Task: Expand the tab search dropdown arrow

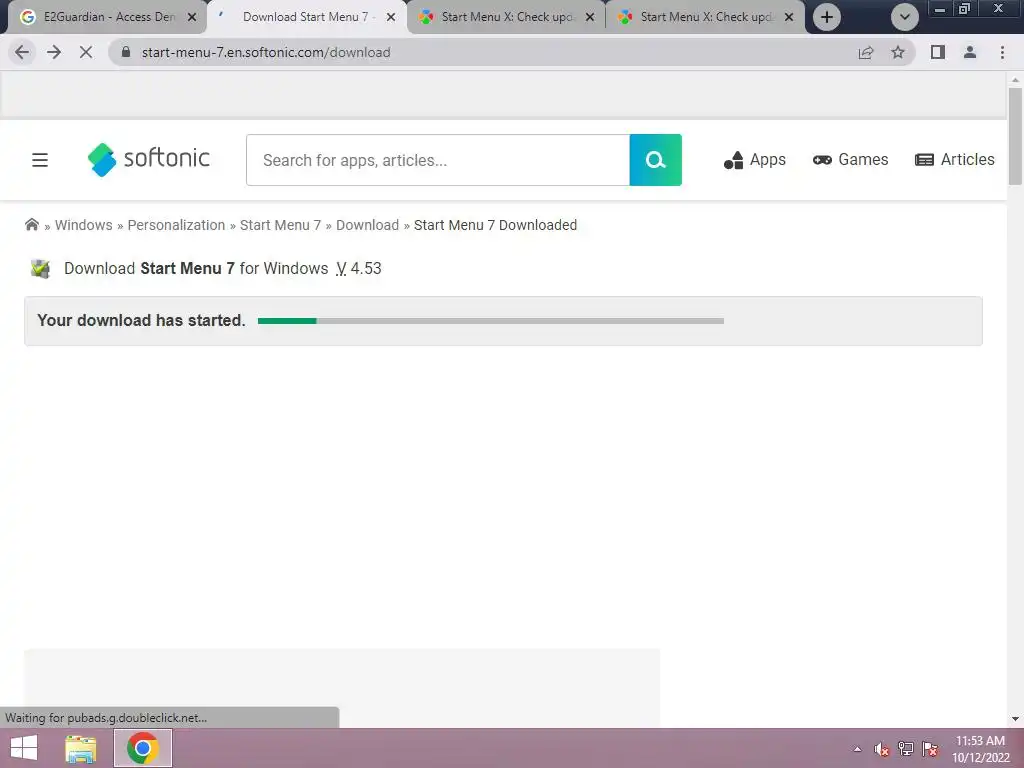Action: click(x=904, y=17)
